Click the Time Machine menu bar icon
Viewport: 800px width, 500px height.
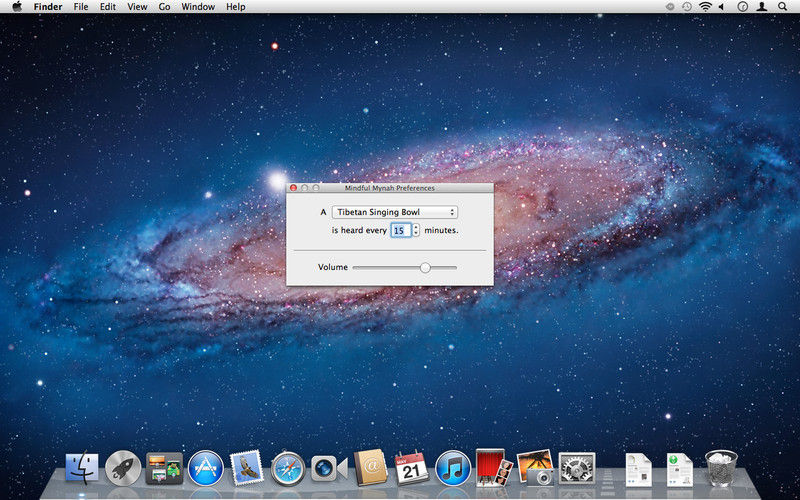[687, 7]
